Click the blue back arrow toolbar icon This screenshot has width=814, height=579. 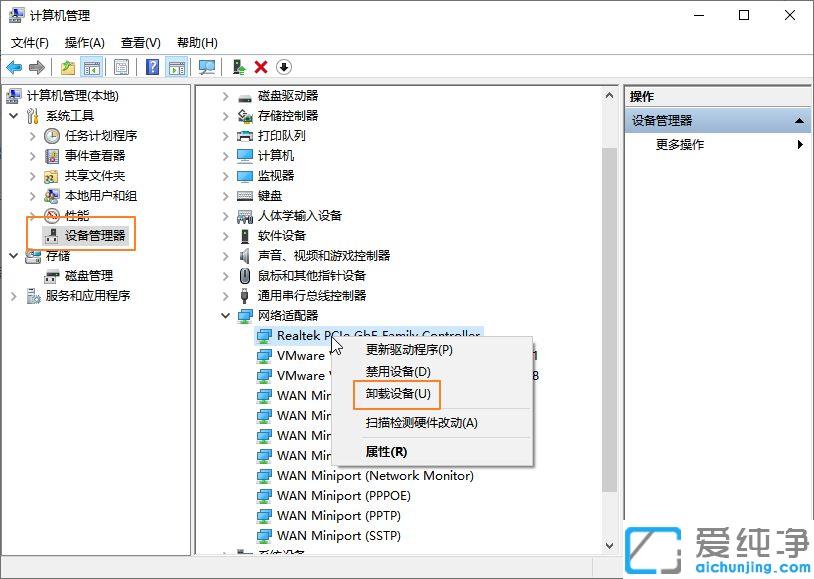point(14,67)
